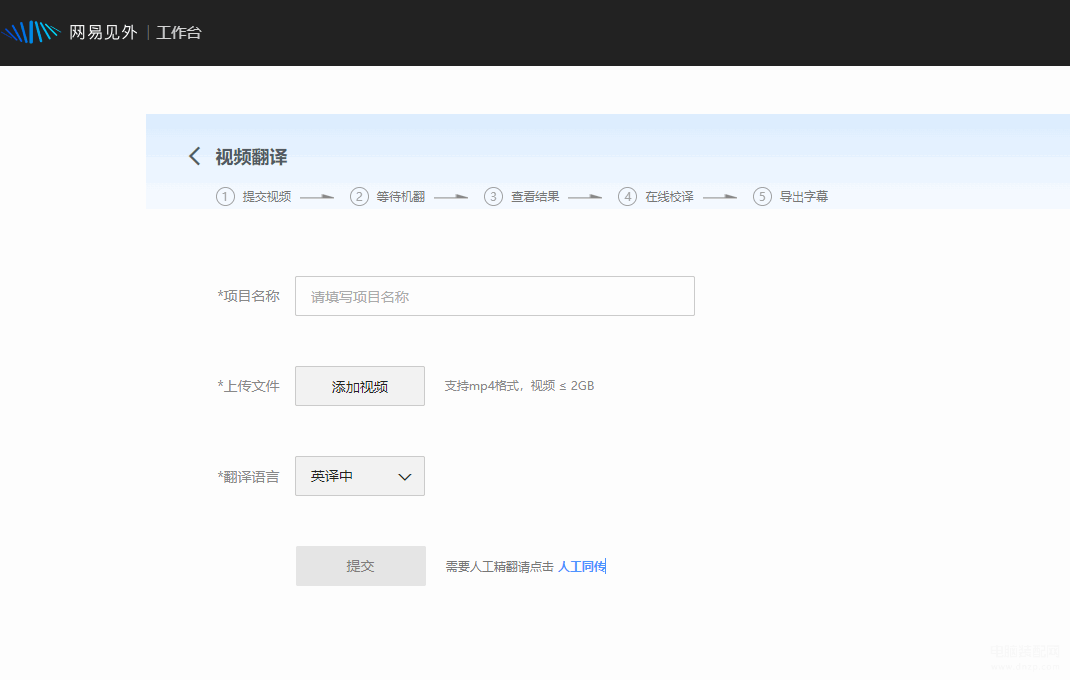This screenshot has height=680, width=1070.
Task: Open the 人工同传 link
Action: [581, 567]
